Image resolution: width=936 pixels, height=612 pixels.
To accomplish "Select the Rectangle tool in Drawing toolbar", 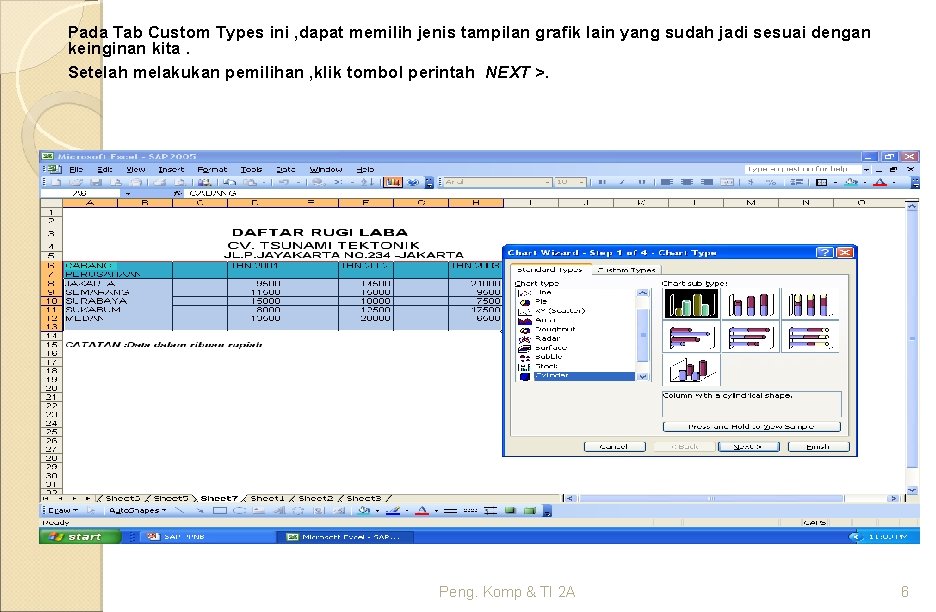I will coord(220,510).
